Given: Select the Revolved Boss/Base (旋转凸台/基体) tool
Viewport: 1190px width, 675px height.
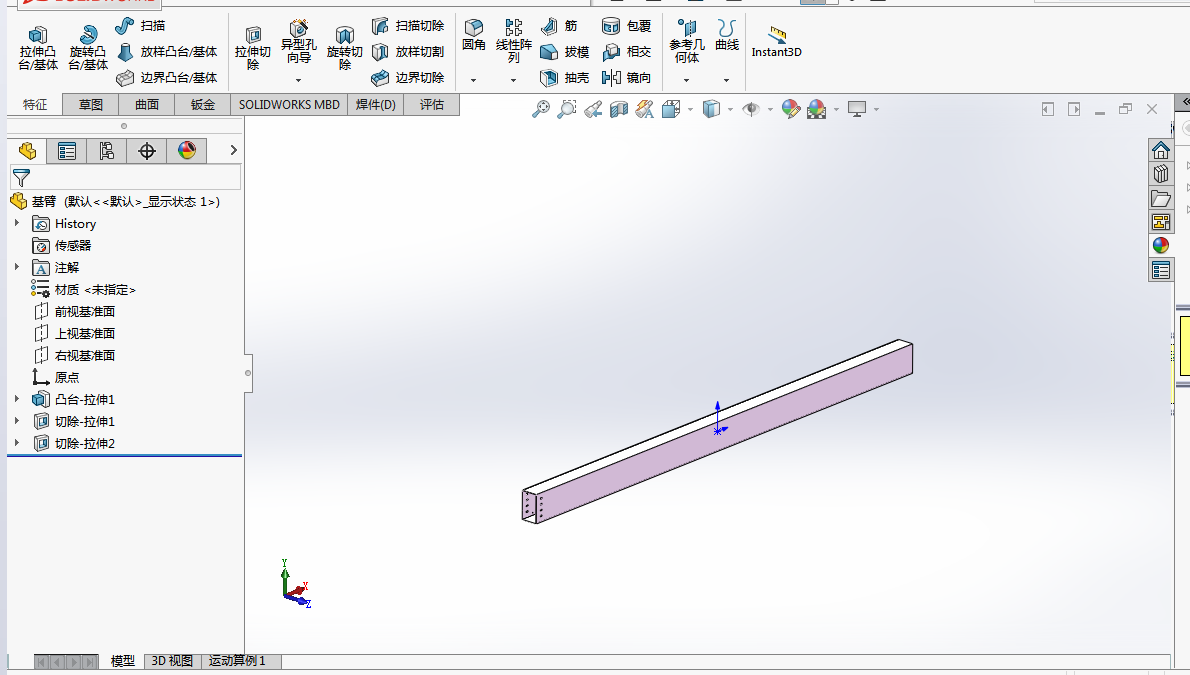Looking at the screenshot, I should coord(88,48).
